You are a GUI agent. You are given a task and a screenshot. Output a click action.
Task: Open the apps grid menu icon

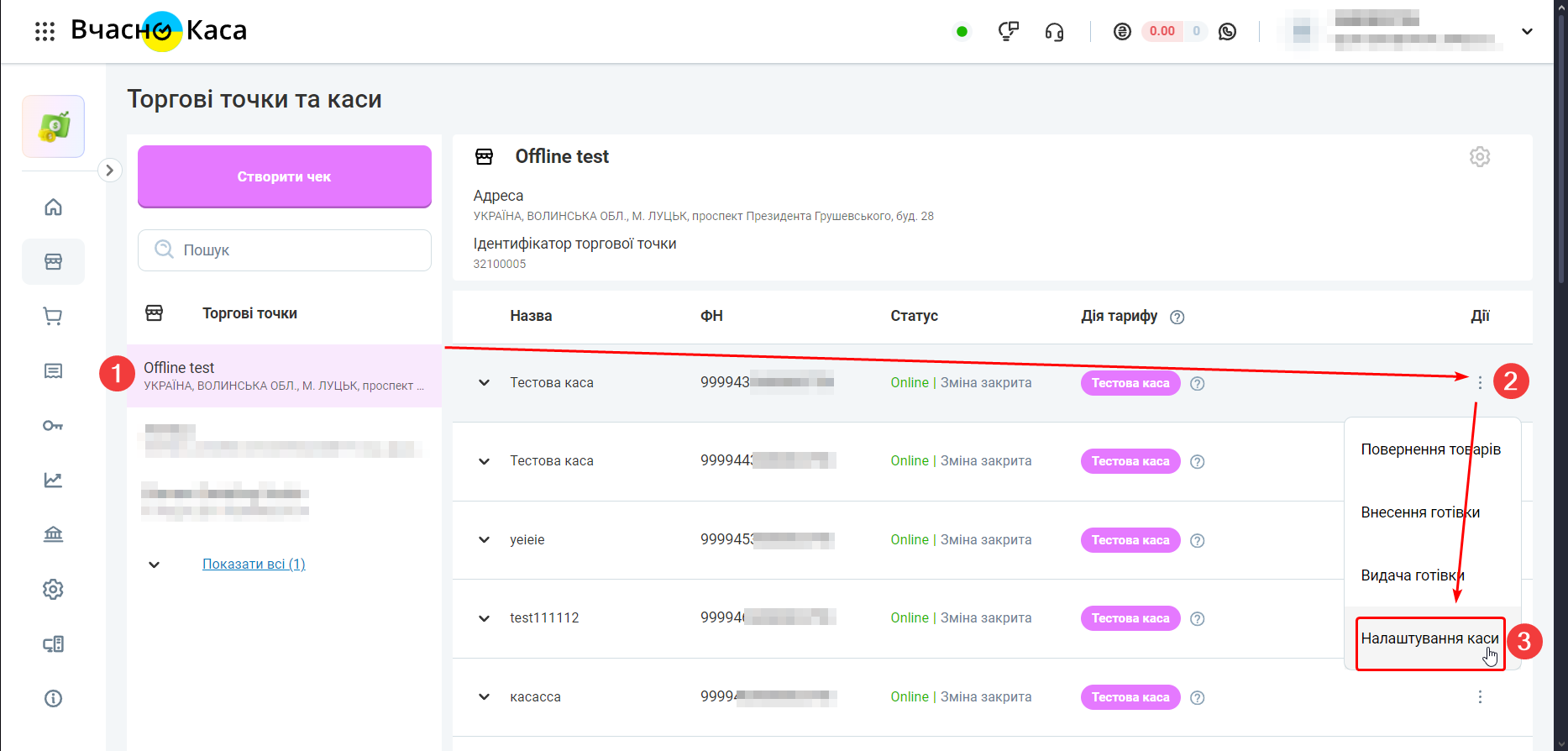[x=45, y=32]
